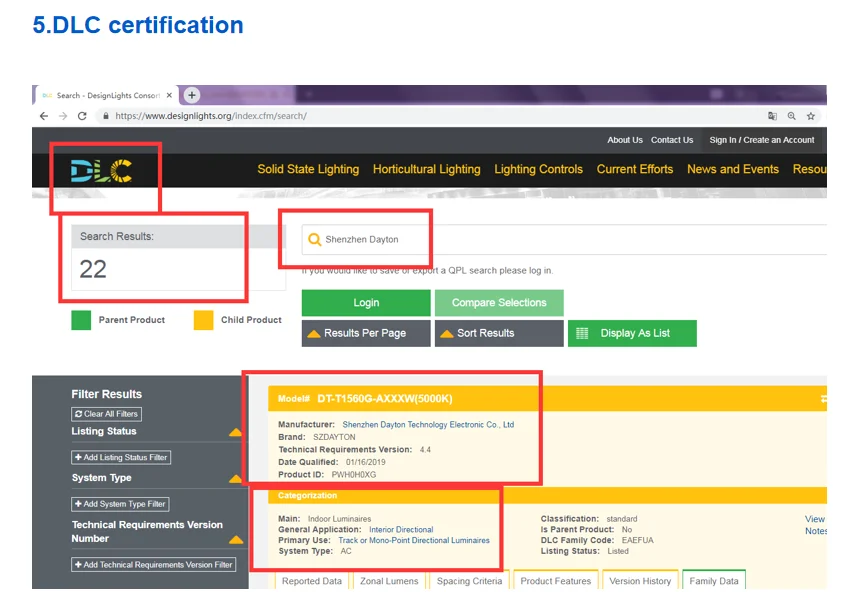The image size is (848, 592).
Task: Open the Sort Results dropdown
Action: click(499, 333)
